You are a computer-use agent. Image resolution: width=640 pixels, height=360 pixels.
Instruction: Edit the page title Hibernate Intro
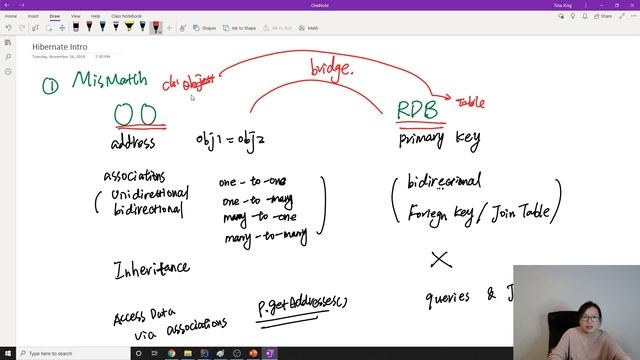click(x=60, y=47)
